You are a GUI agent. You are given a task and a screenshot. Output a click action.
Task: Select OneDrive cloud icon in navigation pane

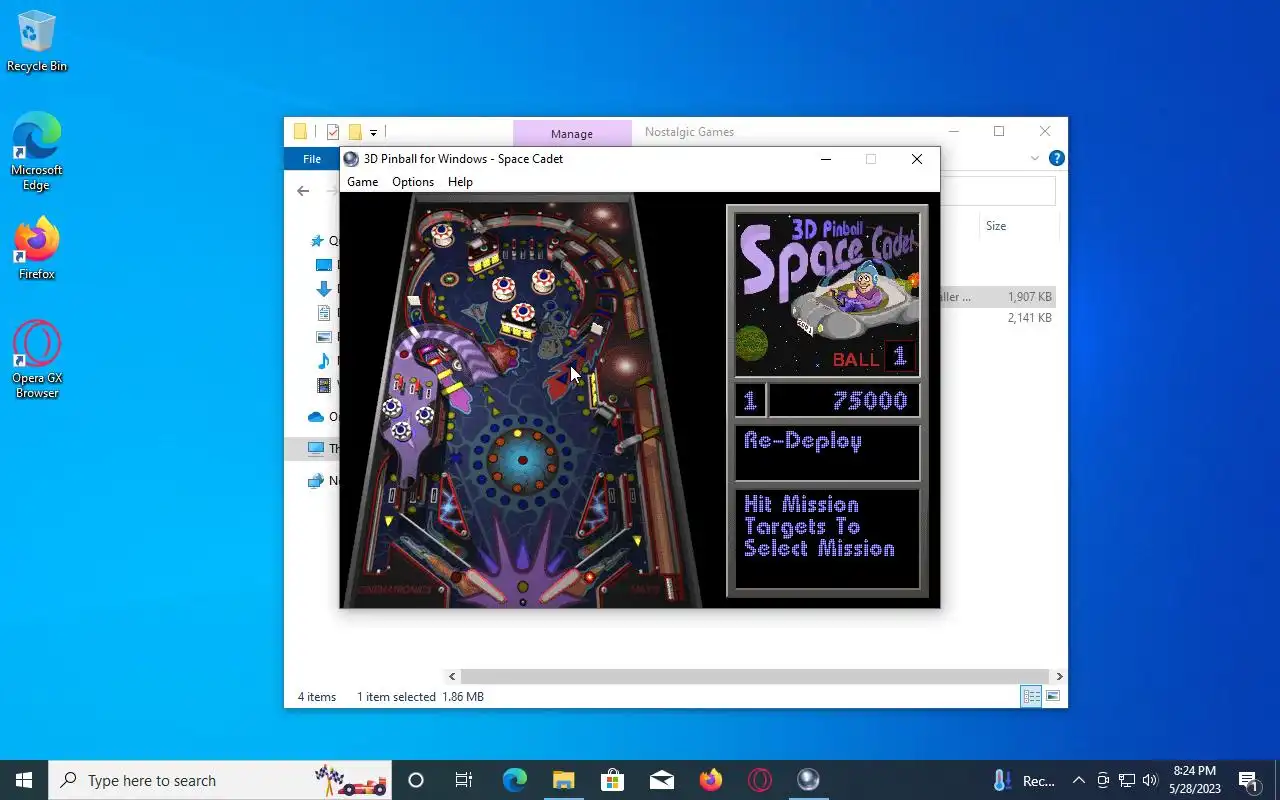[316, 417]
